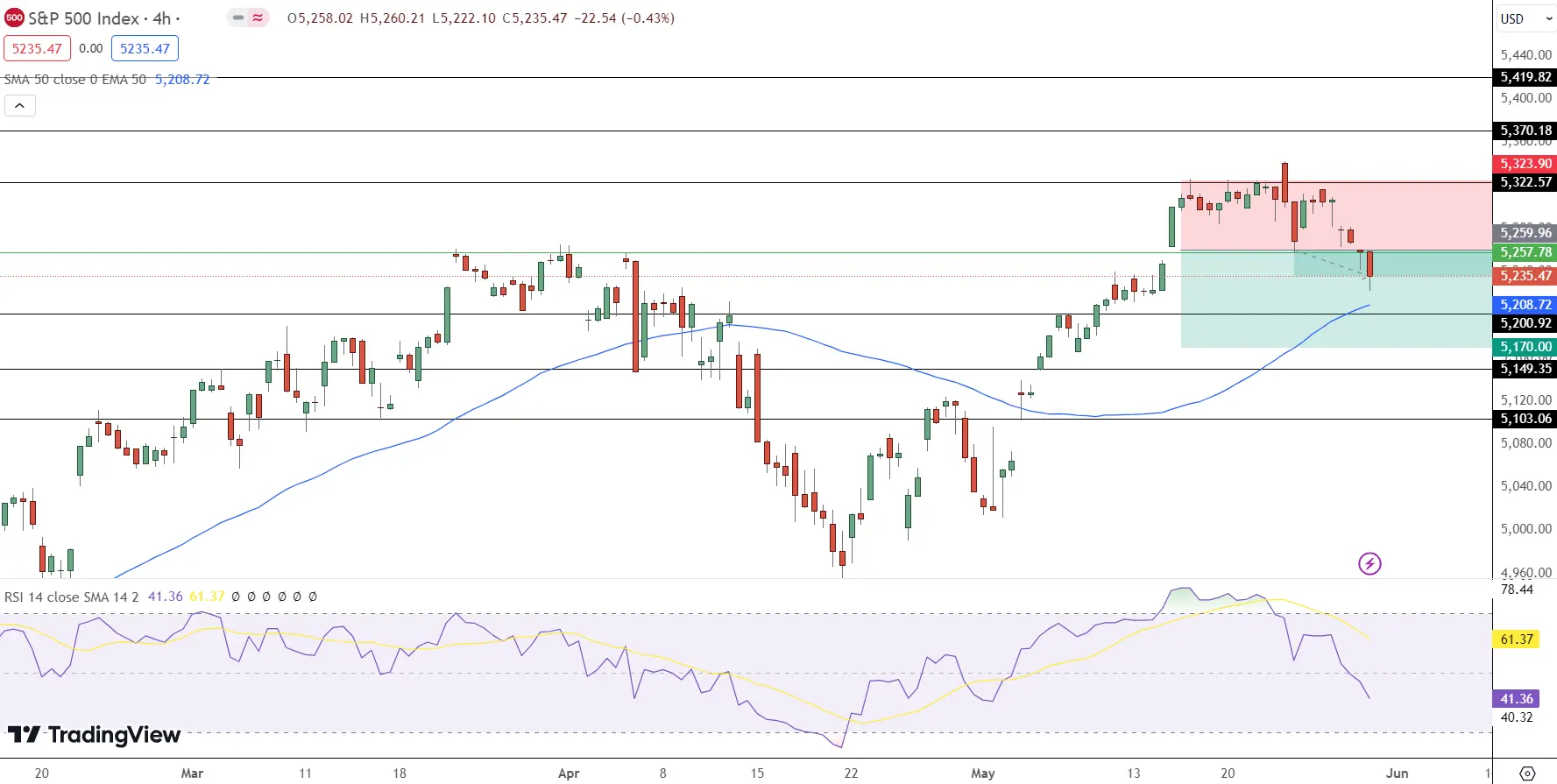Click the 4h interval label

(x=162, y=18)
